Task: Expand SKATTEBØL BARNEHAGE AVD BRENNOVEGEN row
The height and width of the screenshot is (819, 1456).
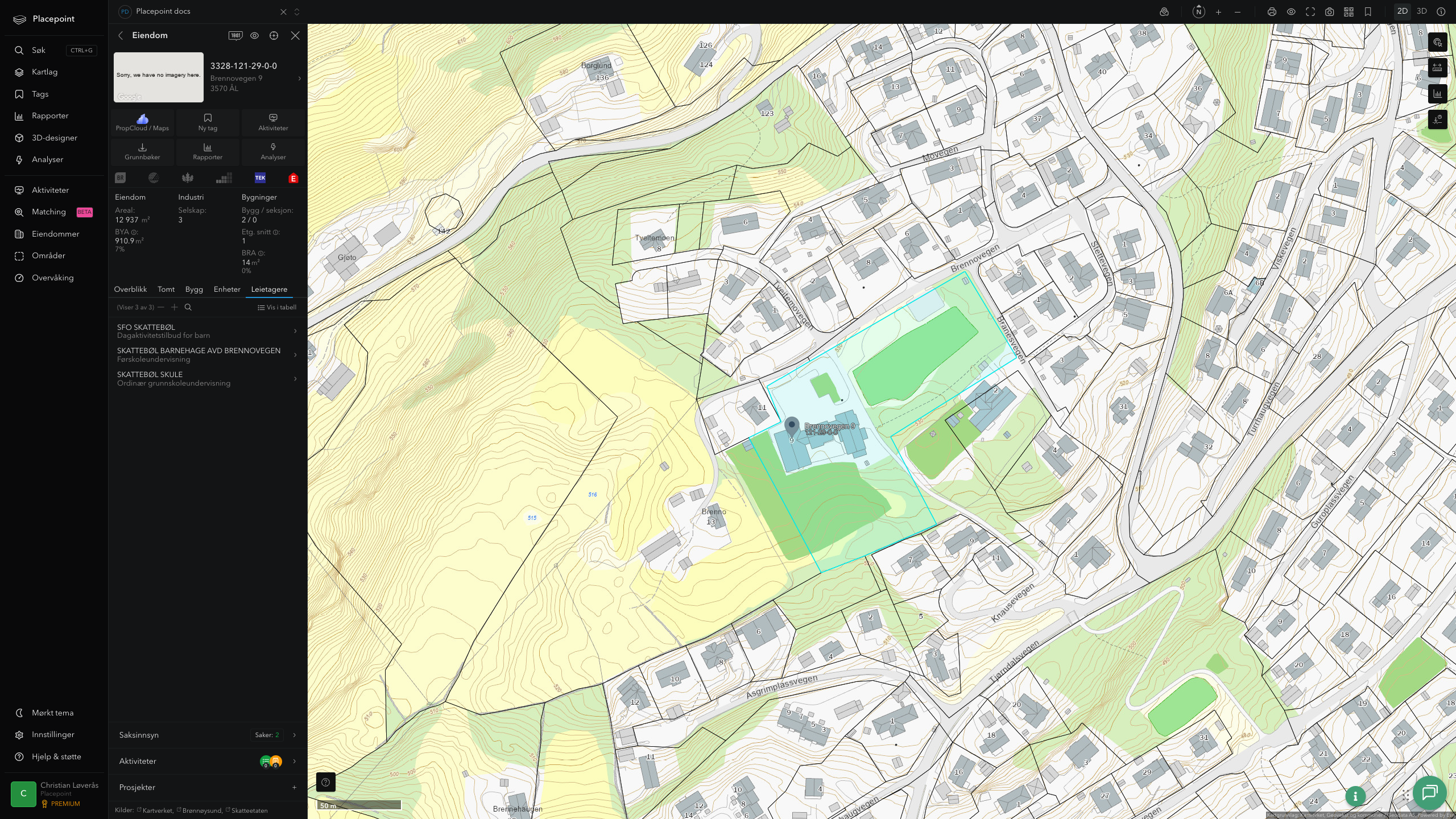Action: pos(208,355)
